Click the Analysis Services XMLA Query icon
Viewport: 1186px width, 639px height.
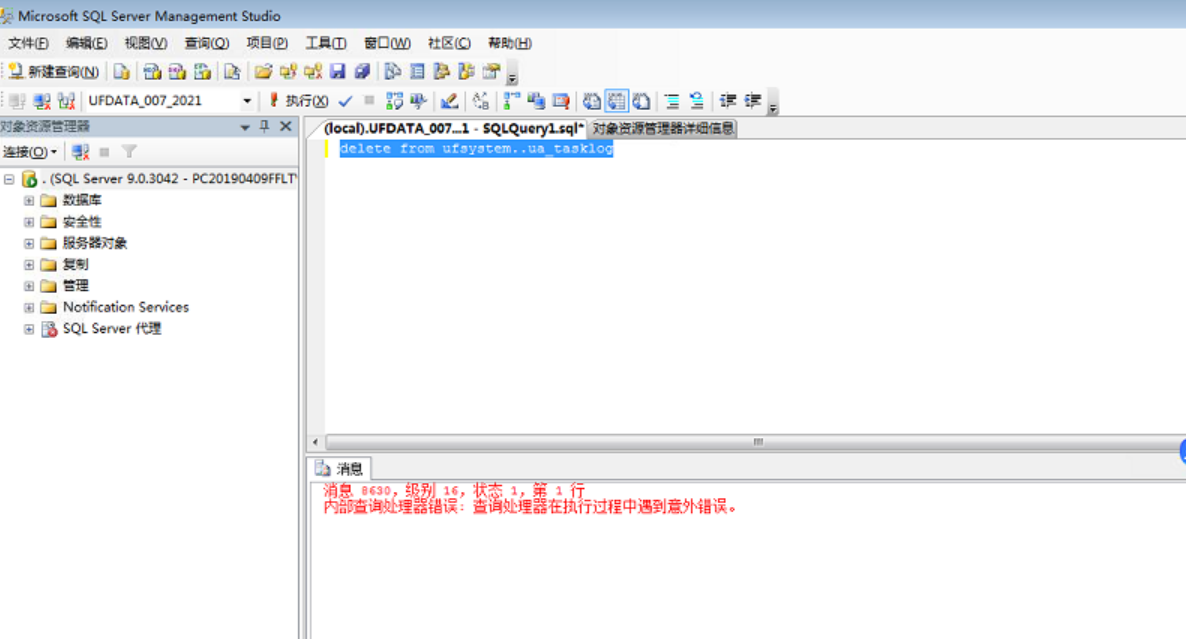[x=202, y=72]
